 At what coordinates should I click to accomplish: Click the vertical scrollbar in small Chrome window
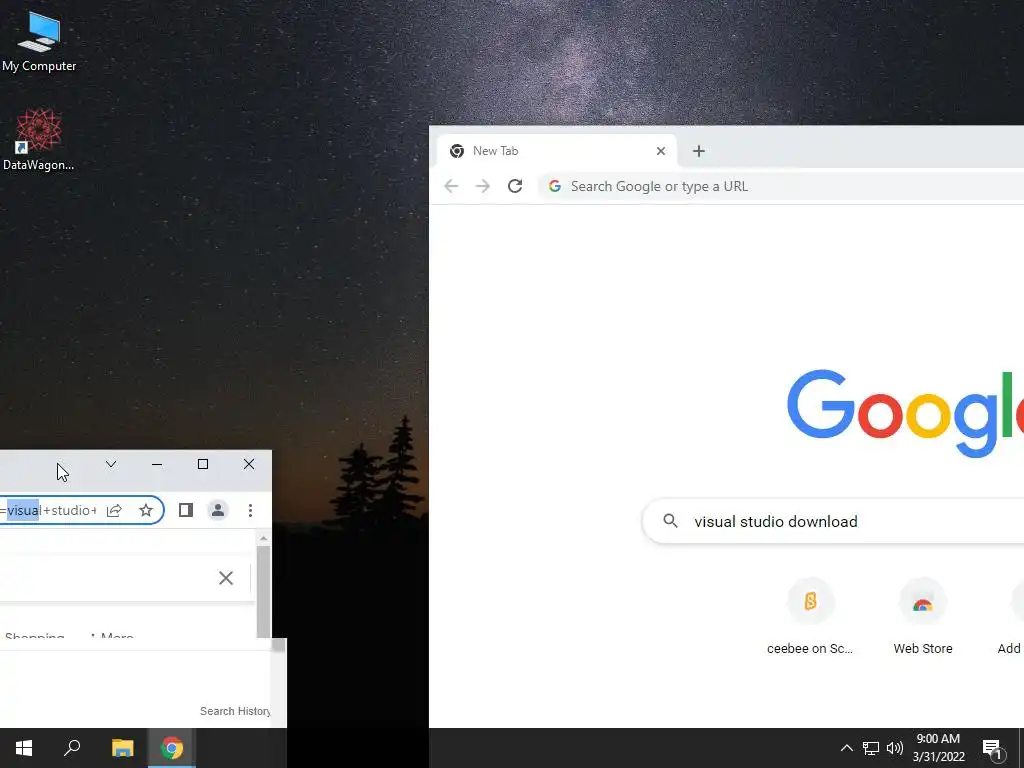[x=263, y=591]
